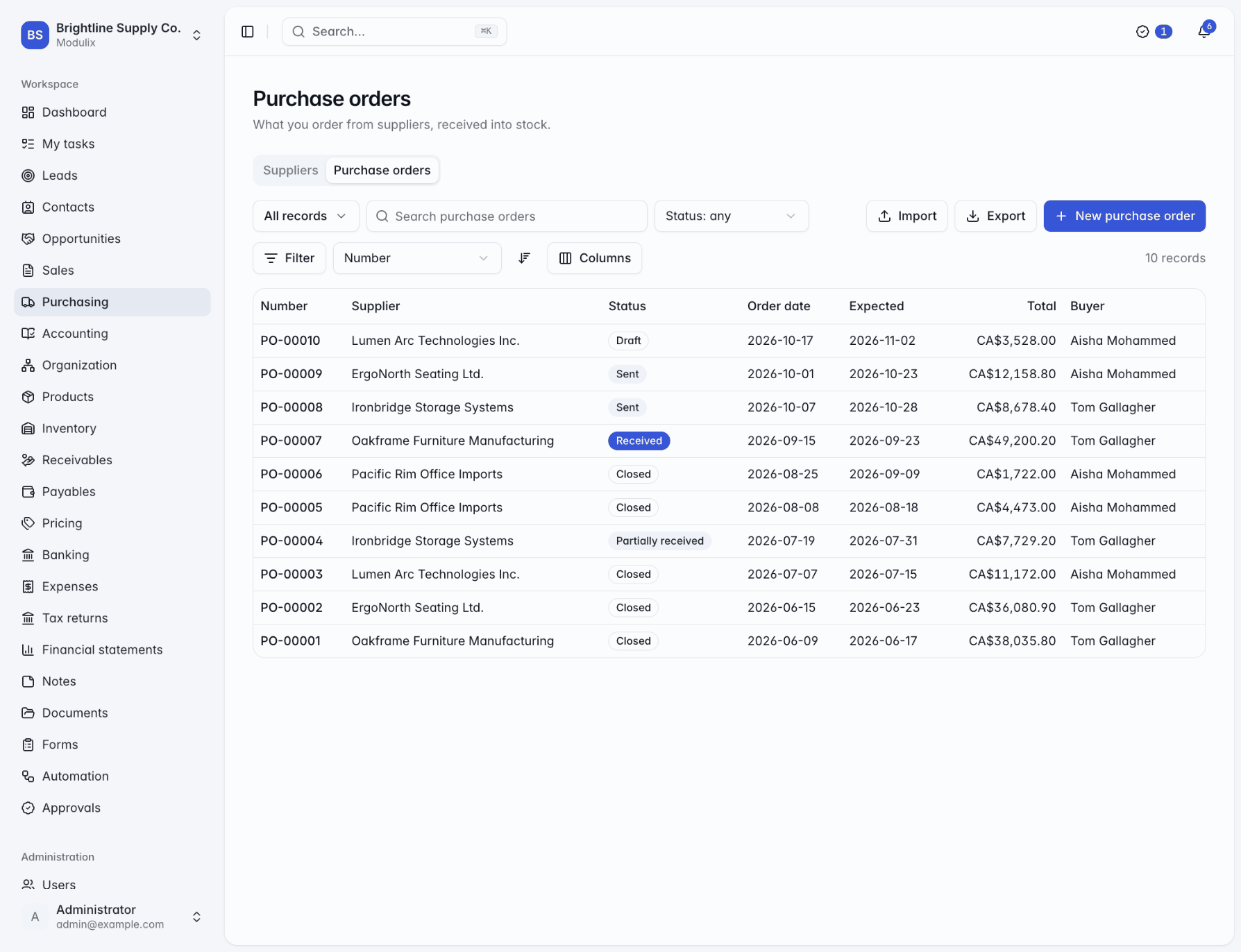Click the Financial statements chart icon
The height and width of the screenshot is (952, 1241).
28,649
